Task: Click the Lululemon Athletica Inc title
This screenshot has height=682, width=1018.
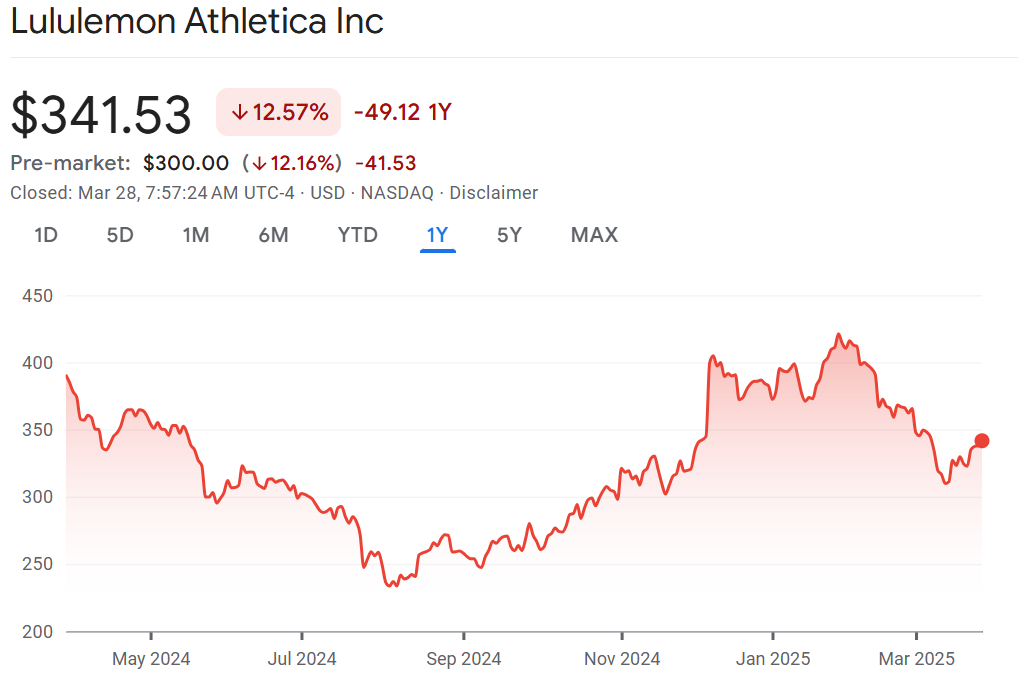Action: 197,21
